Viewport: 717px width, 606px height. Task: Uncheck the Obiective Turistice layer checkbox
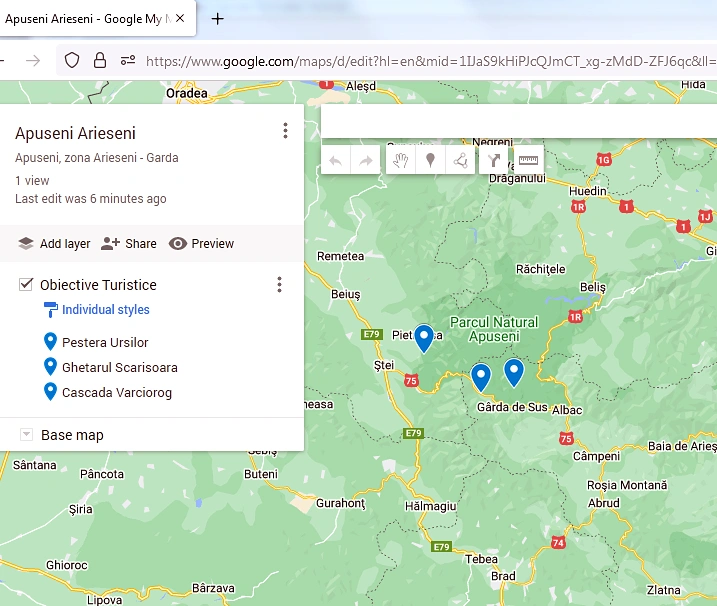26,284
